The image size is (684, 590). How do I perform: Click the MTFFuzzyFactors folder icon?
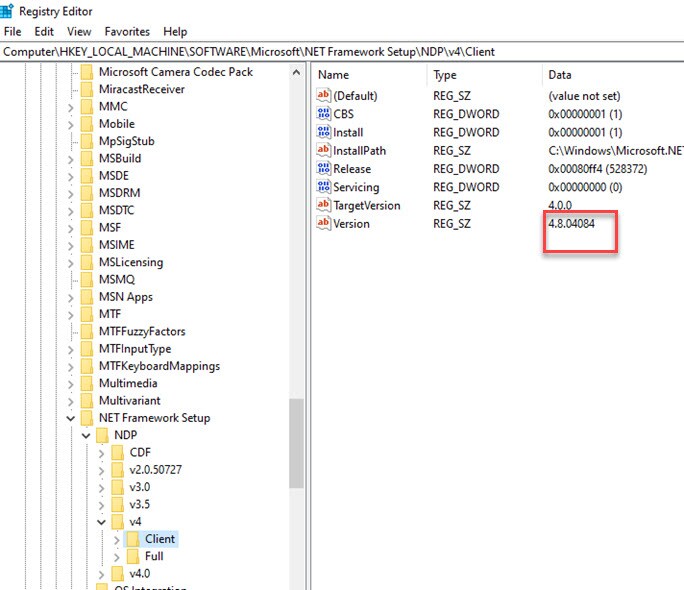[x=87, y=331]
